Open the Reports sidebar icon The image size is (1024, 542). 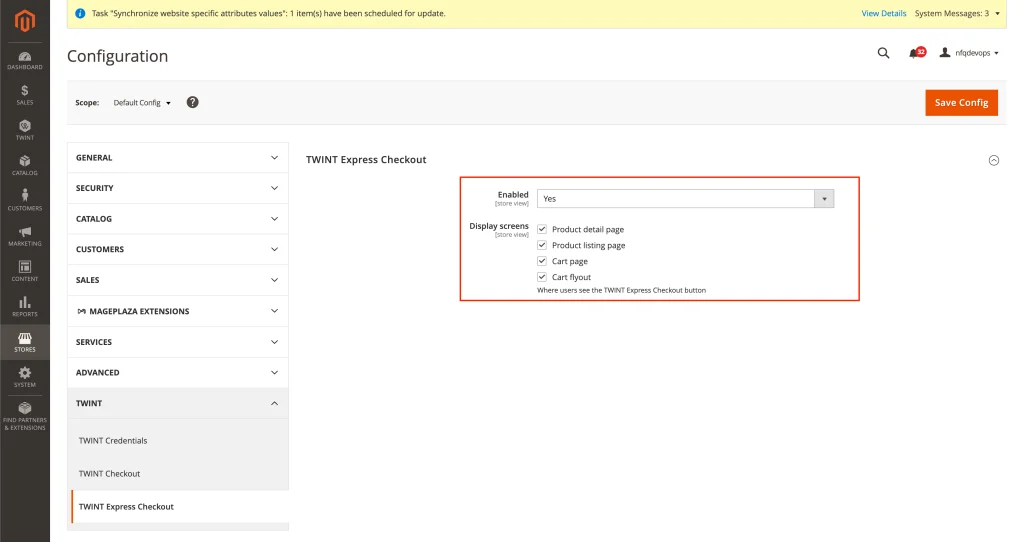click(25, 307)
